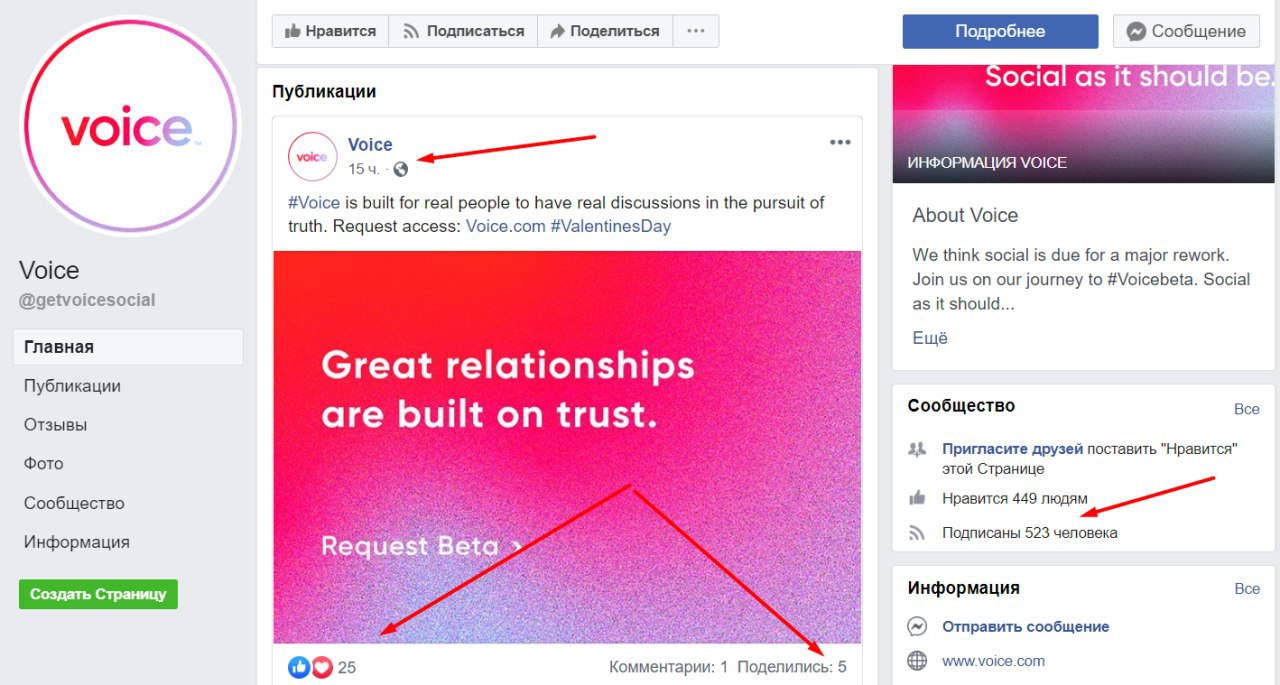This screenshot has height=685, width=1280.
Task: Click the thumbs-up icon next to Нравится 449 людям
Action: 917,498
